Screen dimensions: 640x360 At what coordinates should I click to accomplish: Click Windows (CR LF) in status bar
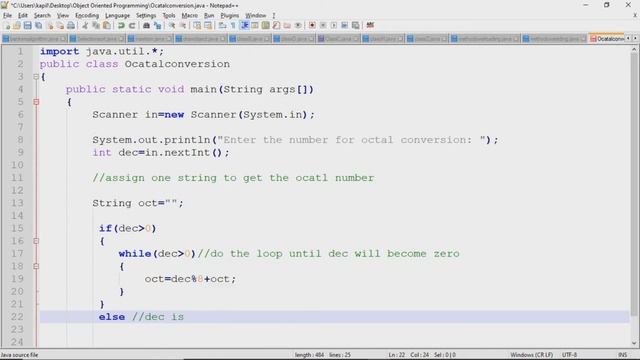coord(531,355)
